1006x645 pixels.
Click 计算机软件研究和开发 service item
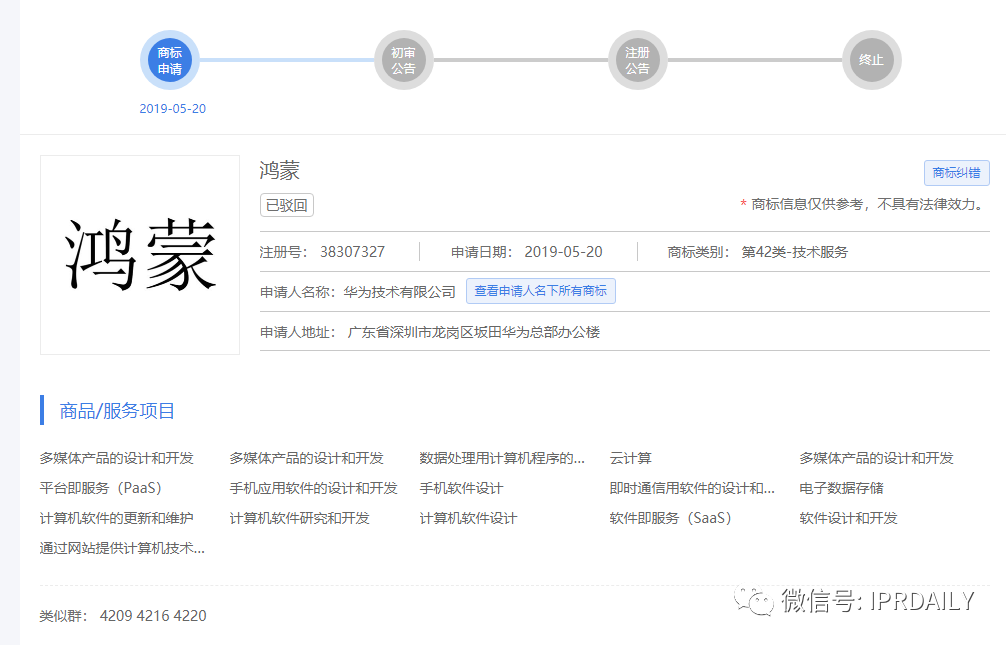click(299, 518)
